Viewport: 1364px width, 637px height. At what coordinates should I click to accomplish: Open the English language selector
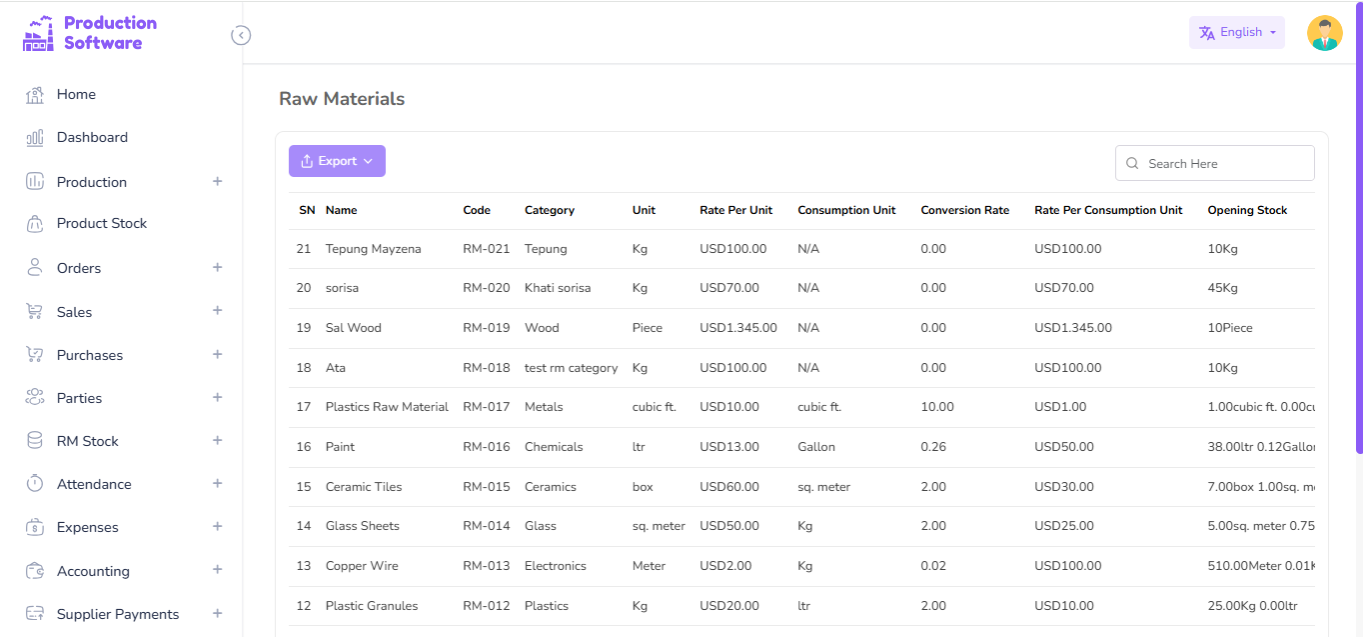pyautogui.click(x=1236, y=32)
